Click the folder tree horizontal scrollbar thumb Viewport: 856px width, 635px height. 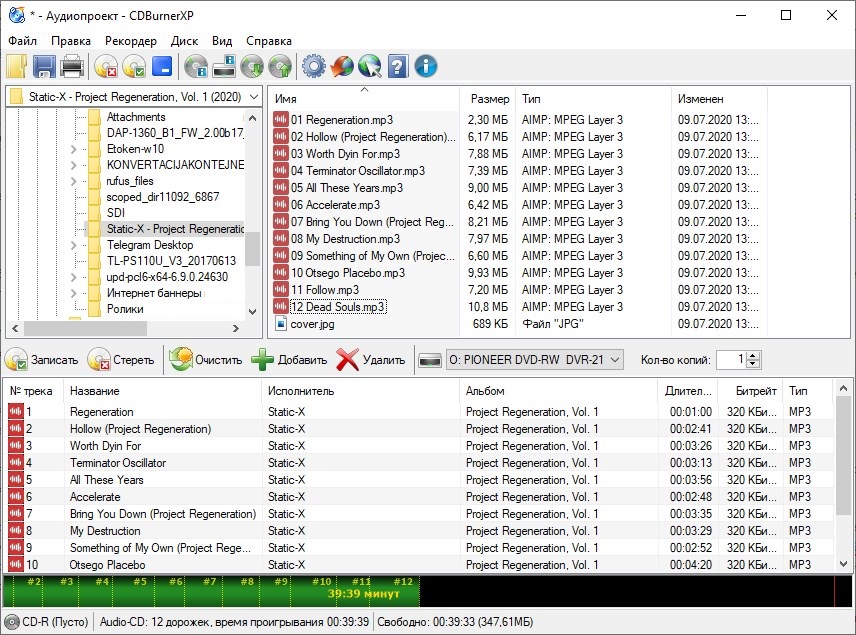click(x=85, y=328)
